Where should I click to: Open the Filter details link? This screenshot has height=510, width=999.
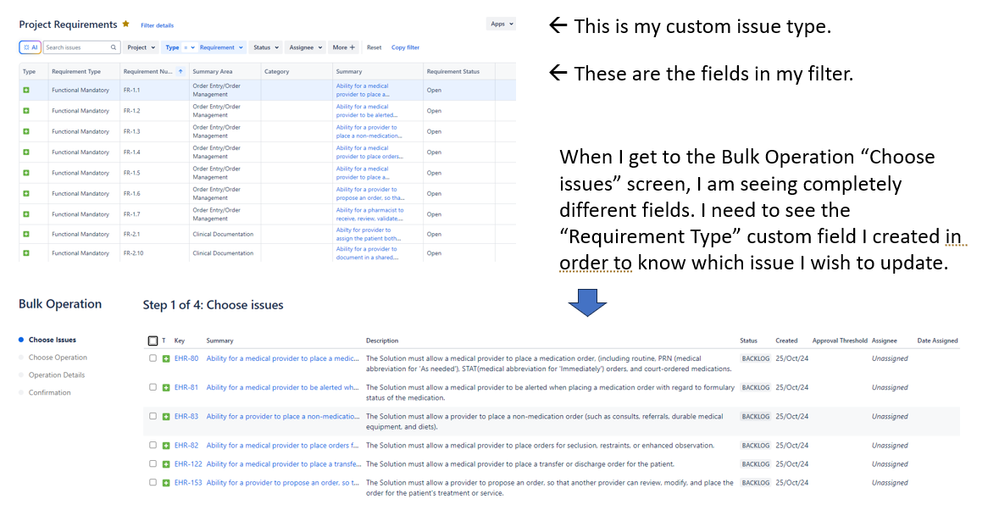pos(157,26)
